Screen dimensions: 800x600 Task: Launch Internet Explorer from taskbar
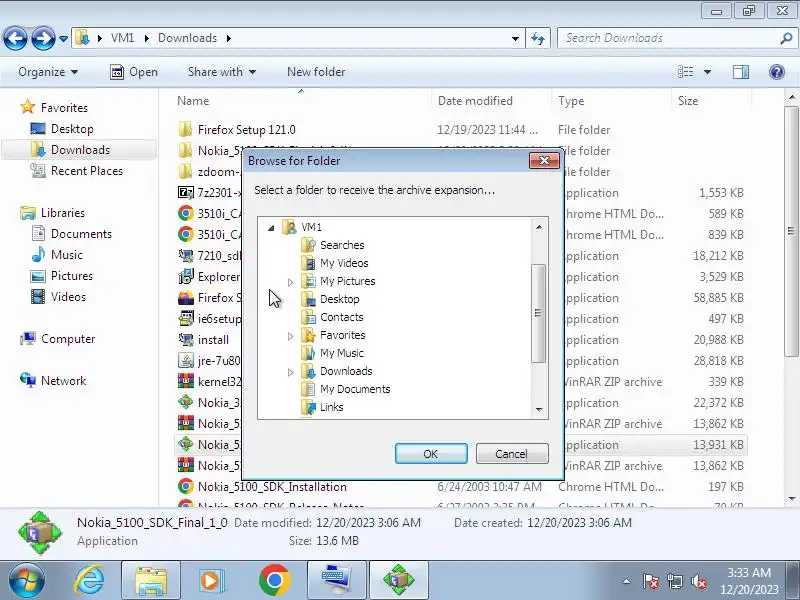[x=89, y=581]
